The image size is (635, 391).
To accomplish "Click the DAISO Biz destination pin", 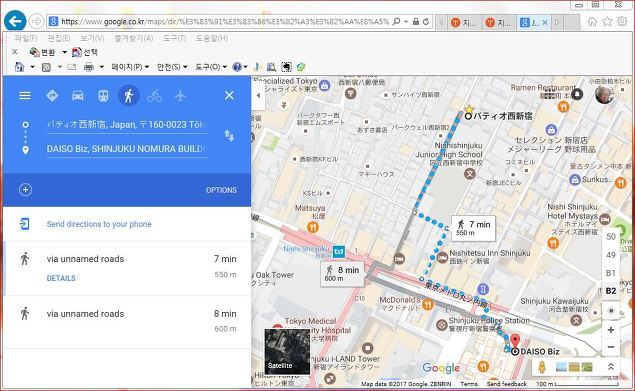I will 515,342.
